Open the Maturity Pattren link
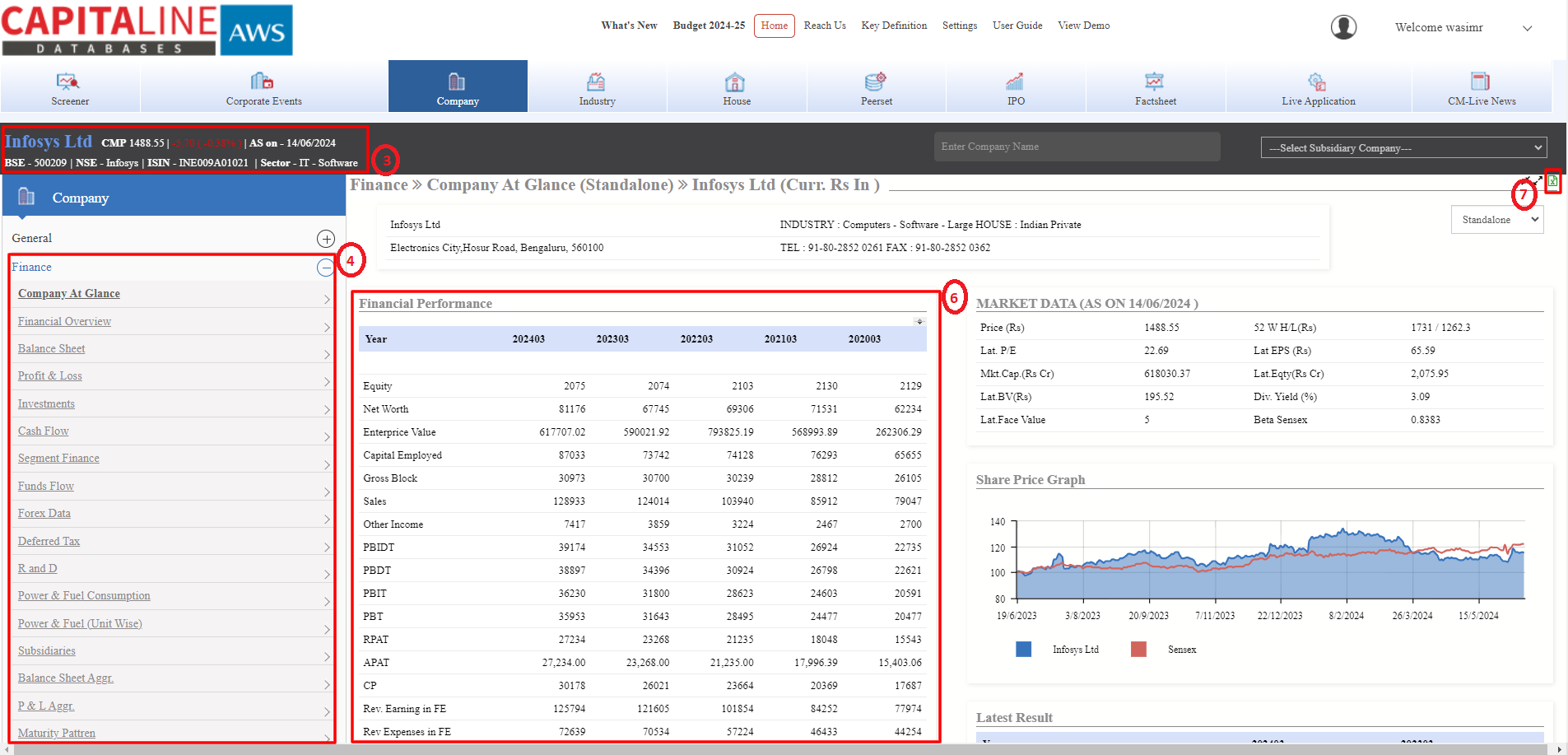The height and width of the screenshot is (755, 1568). pyautogui.click(x=57, y=734)
